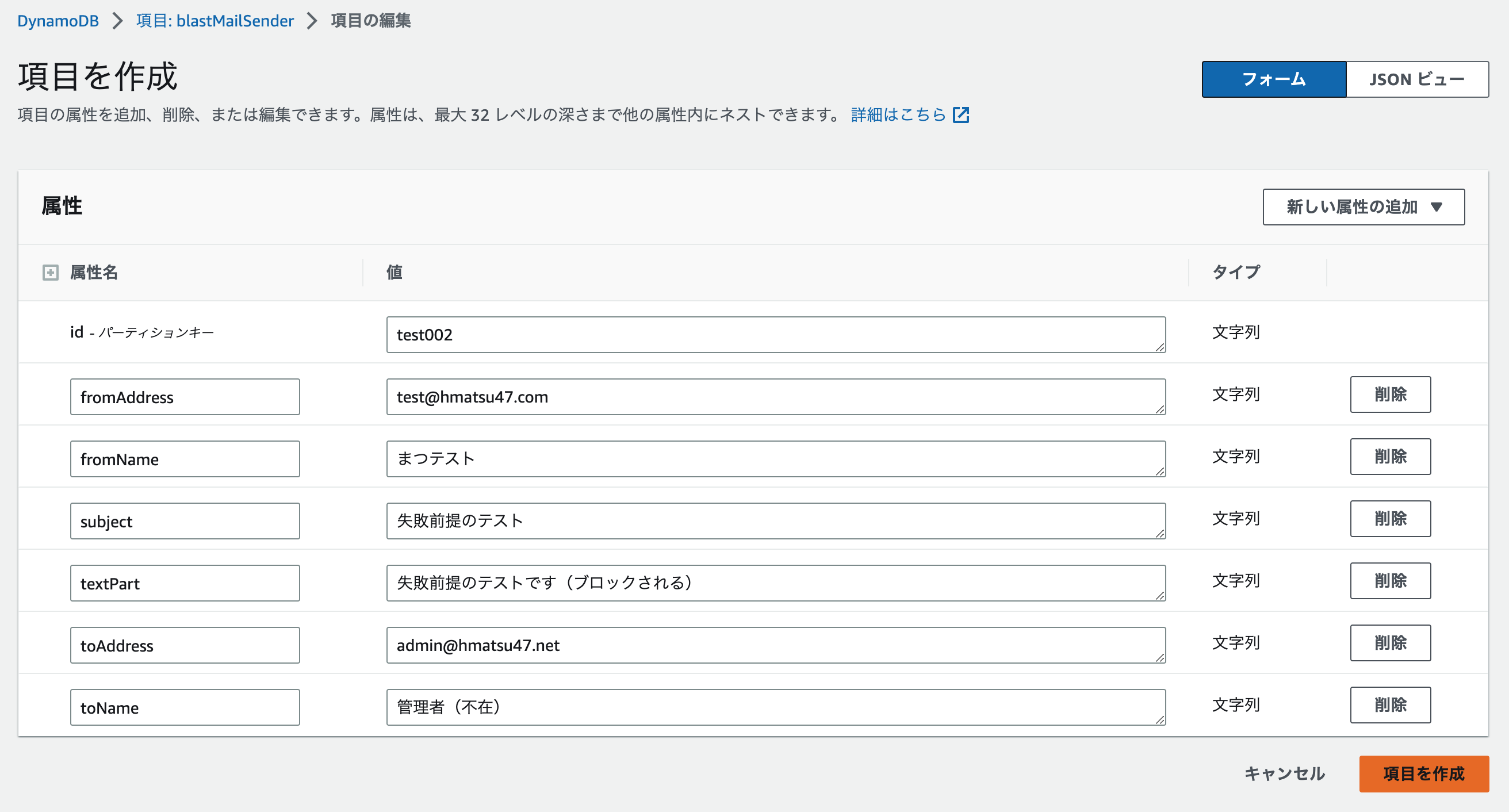Expand the dropdown arrow on 新しい属性の追加
The image size is (1509, 812).
pos(1437,206)
